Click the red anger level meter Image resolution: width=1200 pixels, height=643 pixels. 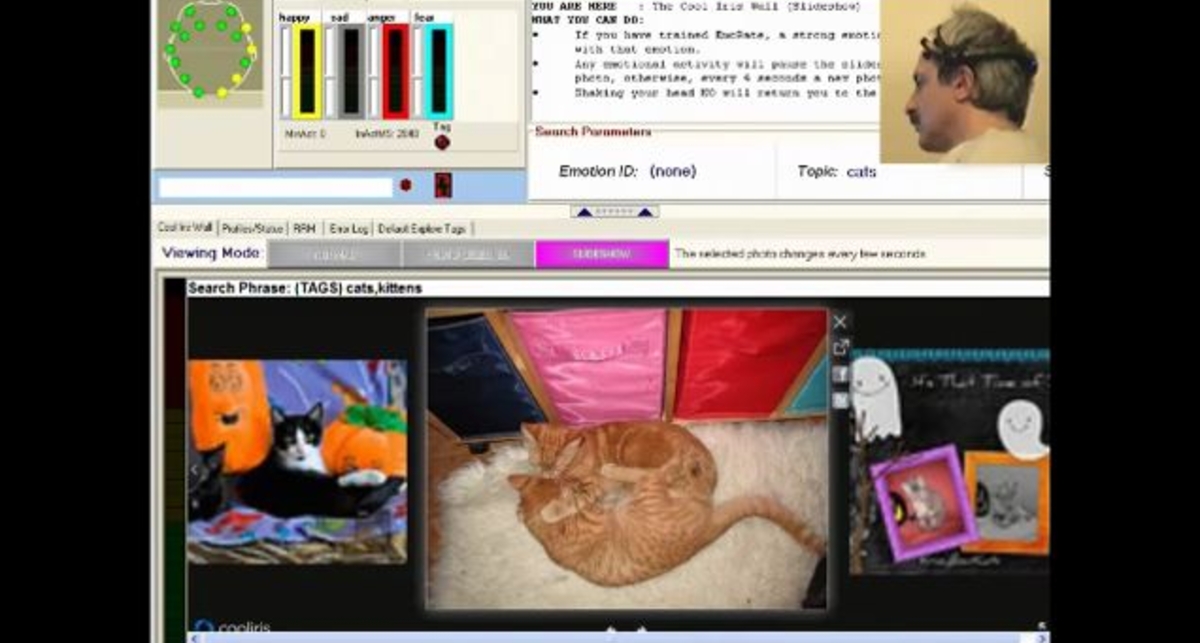coord(395,71)
